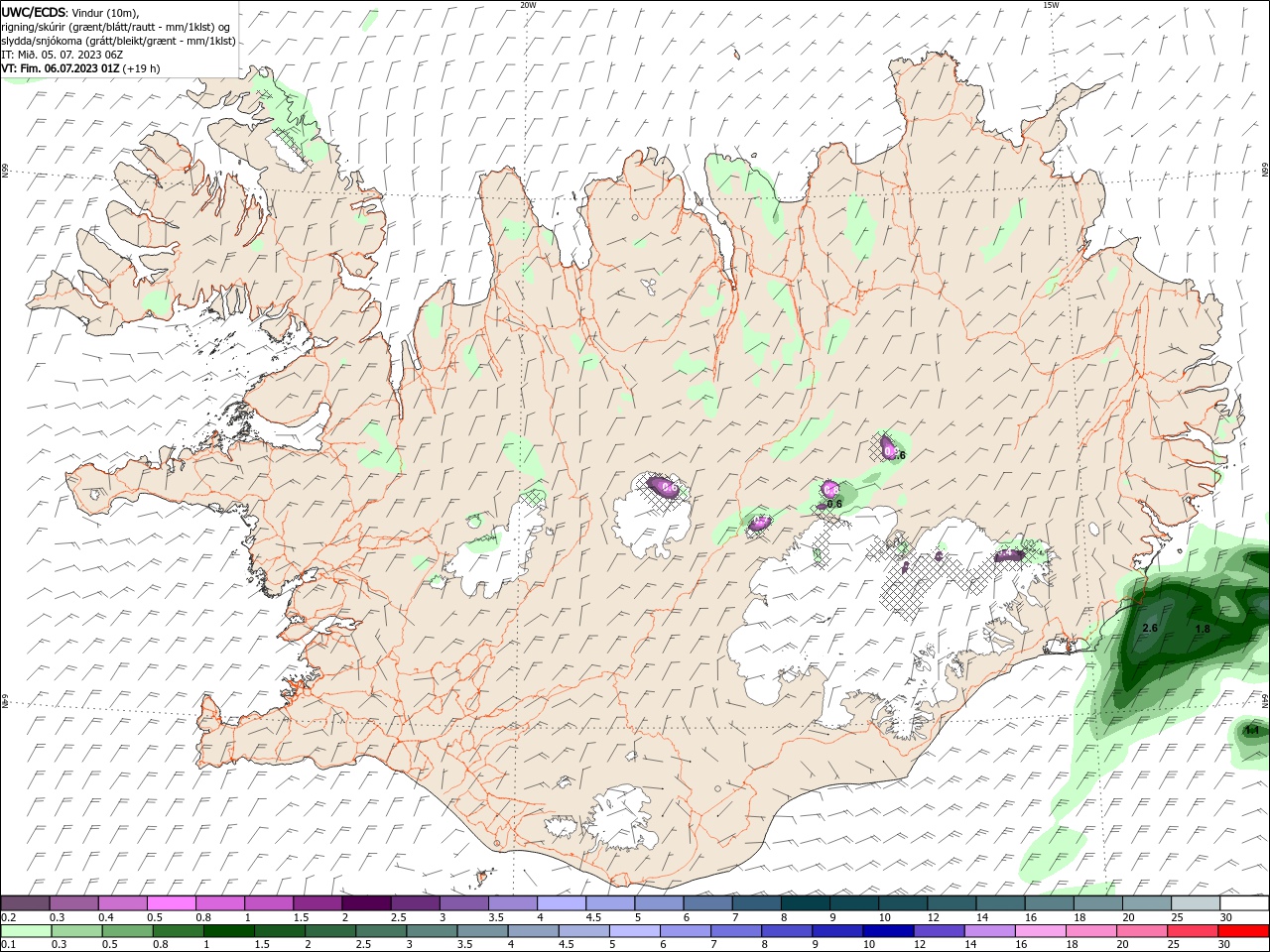
Task: Click the rain legend swatch starting at 7
Action: [735, 931]
